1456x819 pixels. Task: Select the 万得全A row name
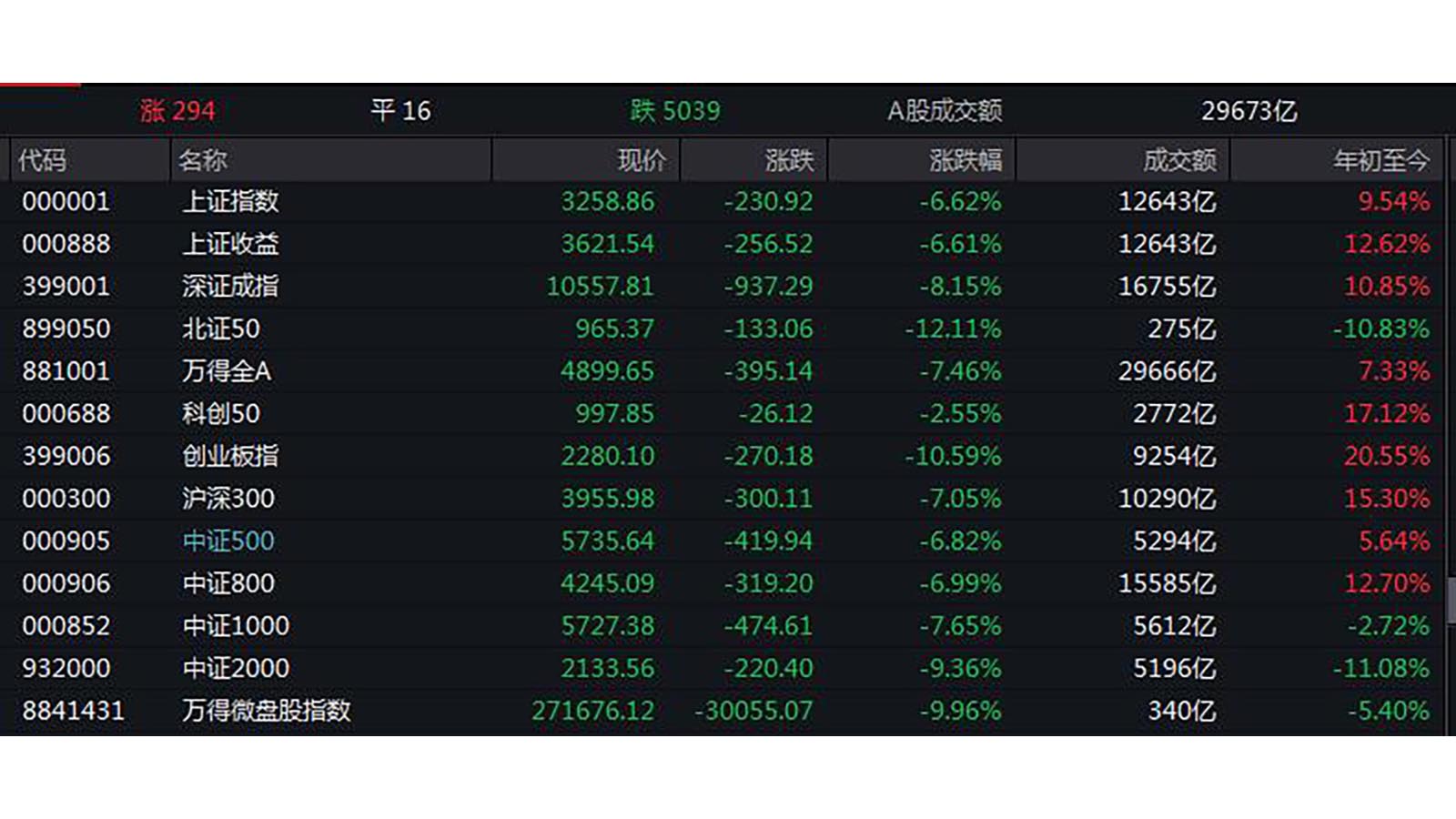point(227,371)
